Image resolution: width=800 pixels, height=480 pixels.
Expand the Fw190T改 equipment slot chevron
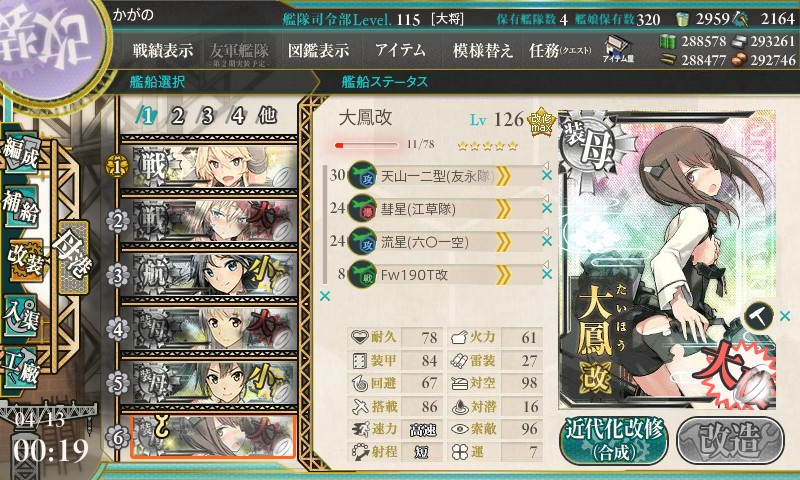[503, 275]
